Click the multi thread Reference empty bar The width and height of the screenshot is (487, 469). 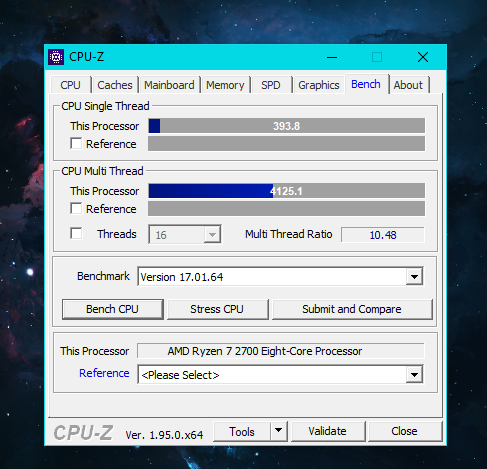click(x=287, y=209)
